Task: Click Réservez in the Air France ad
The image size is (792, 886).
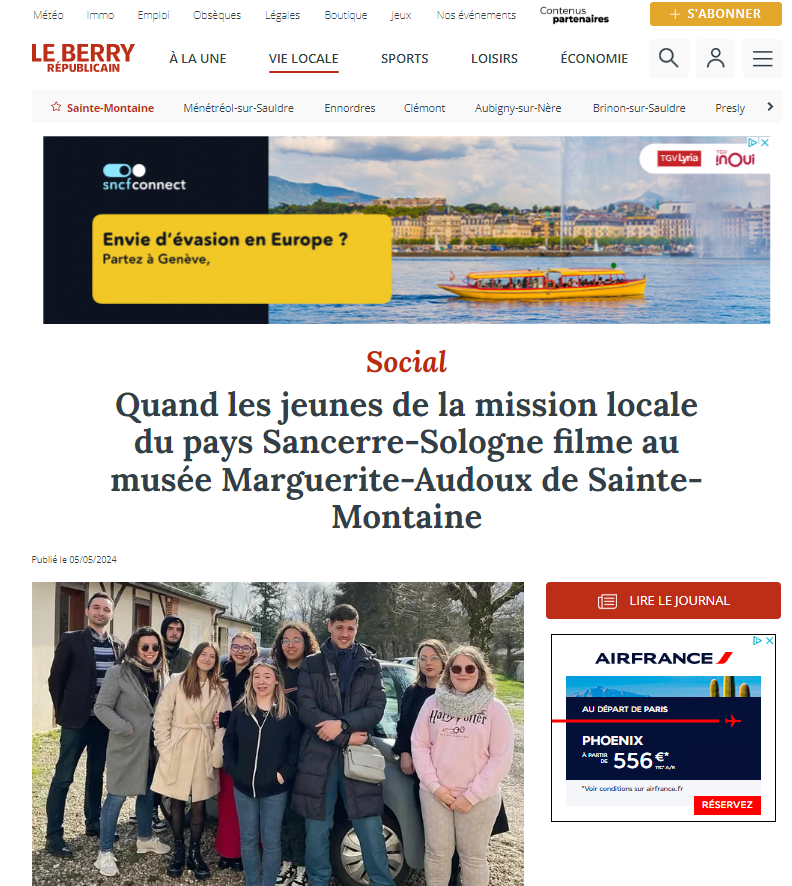Action: pyautogui.click(x=727, y=805)
